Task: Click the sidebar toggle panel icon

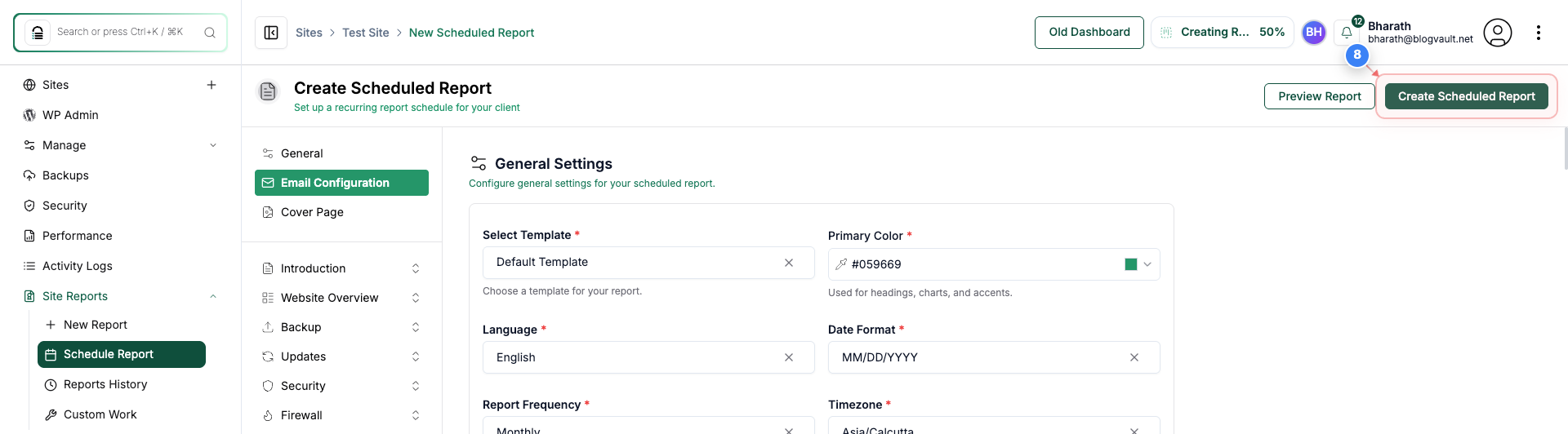Action: (x=271, y=33)
